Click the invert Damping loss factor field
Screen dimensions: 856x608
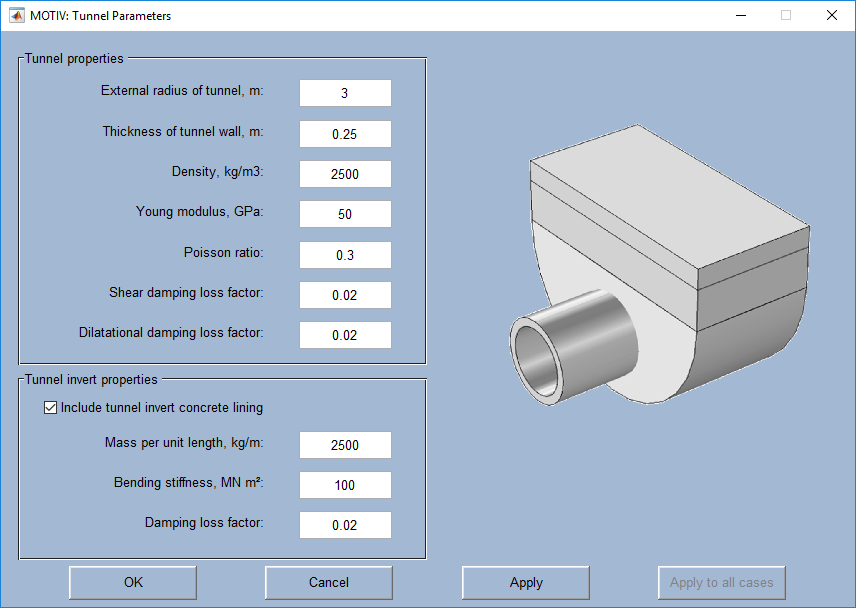(345, 525)
